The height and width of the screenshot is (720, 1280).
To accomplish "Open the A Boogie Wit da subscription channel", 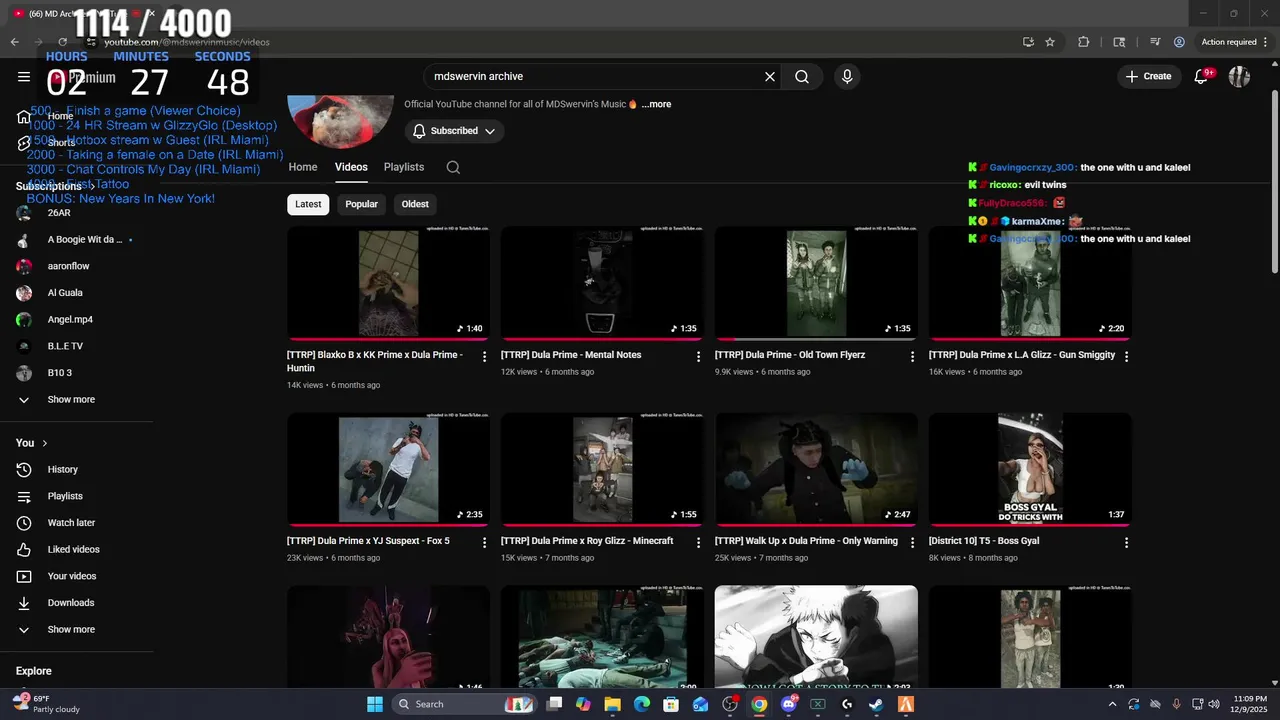I will coord(84,240).
